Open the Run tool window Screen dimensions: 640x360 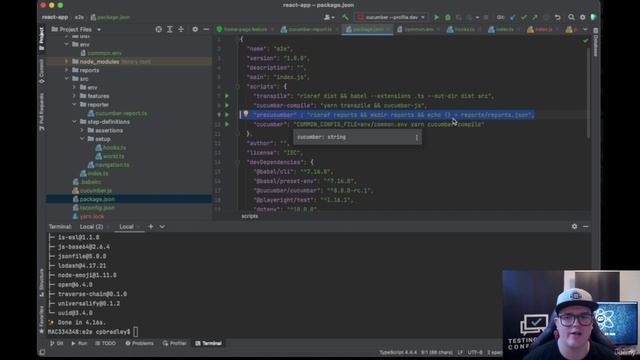click(79, 343)
